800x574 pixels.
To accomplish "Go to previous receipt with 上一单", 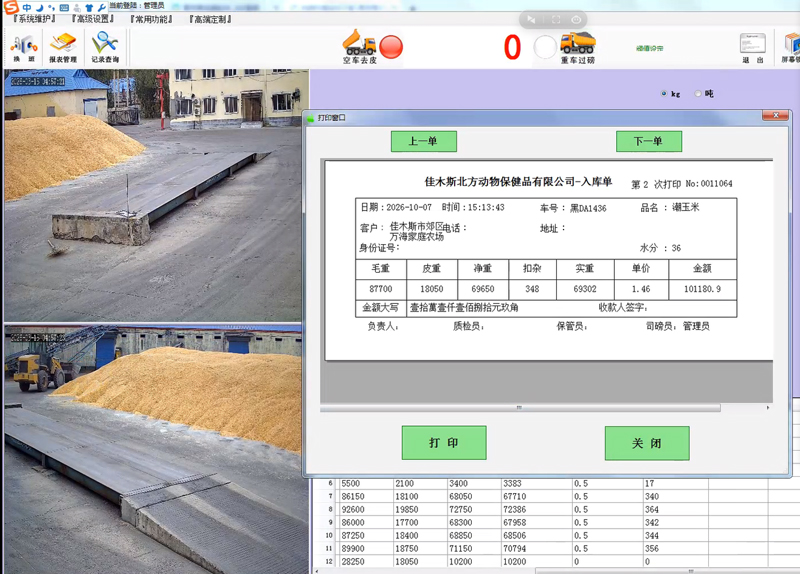I will [x=423, y=141].
